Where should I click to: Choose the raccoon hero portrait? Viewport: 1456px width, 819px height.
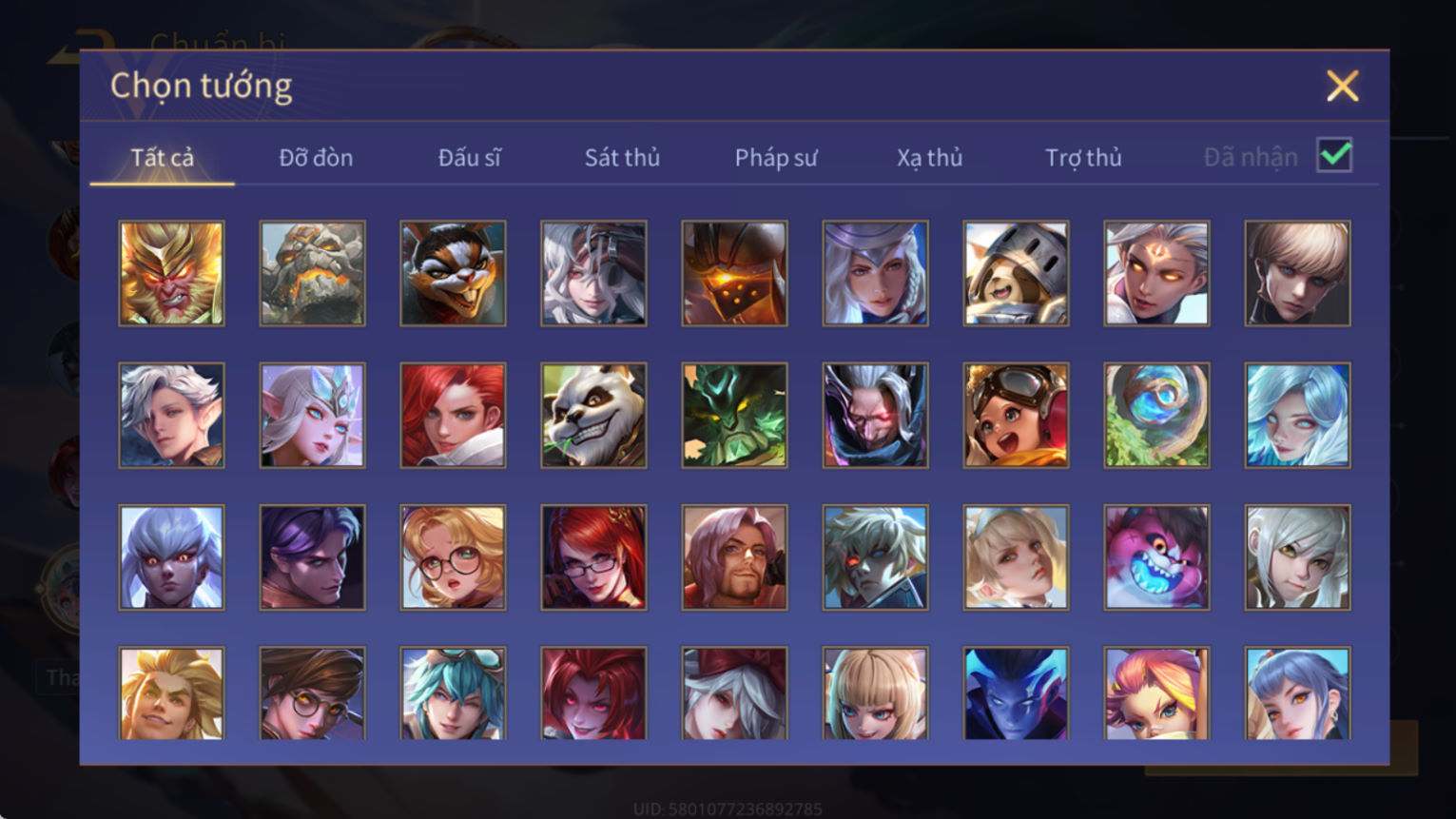(453, 274)
